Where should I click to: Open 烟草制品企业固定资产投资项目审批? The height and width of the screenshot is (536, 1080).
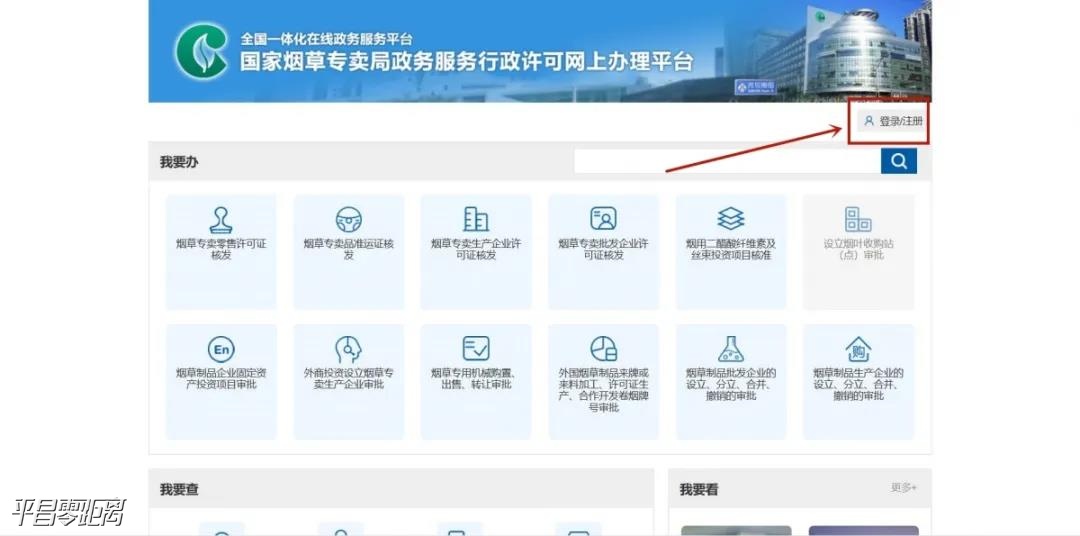pos(221,382)
